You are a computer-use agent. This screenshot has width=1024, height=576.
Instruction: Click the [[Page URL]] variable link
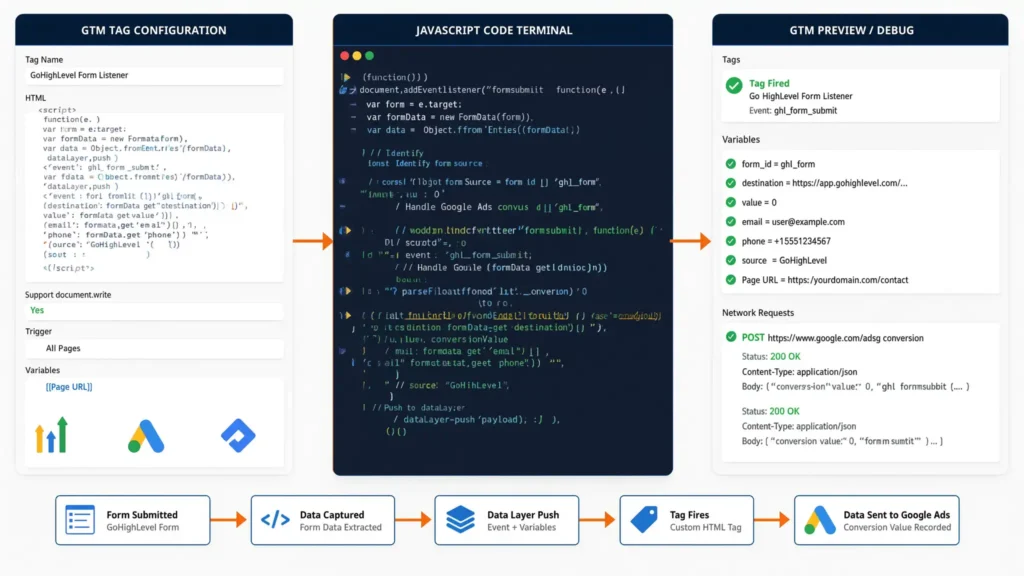coord(69,387)
